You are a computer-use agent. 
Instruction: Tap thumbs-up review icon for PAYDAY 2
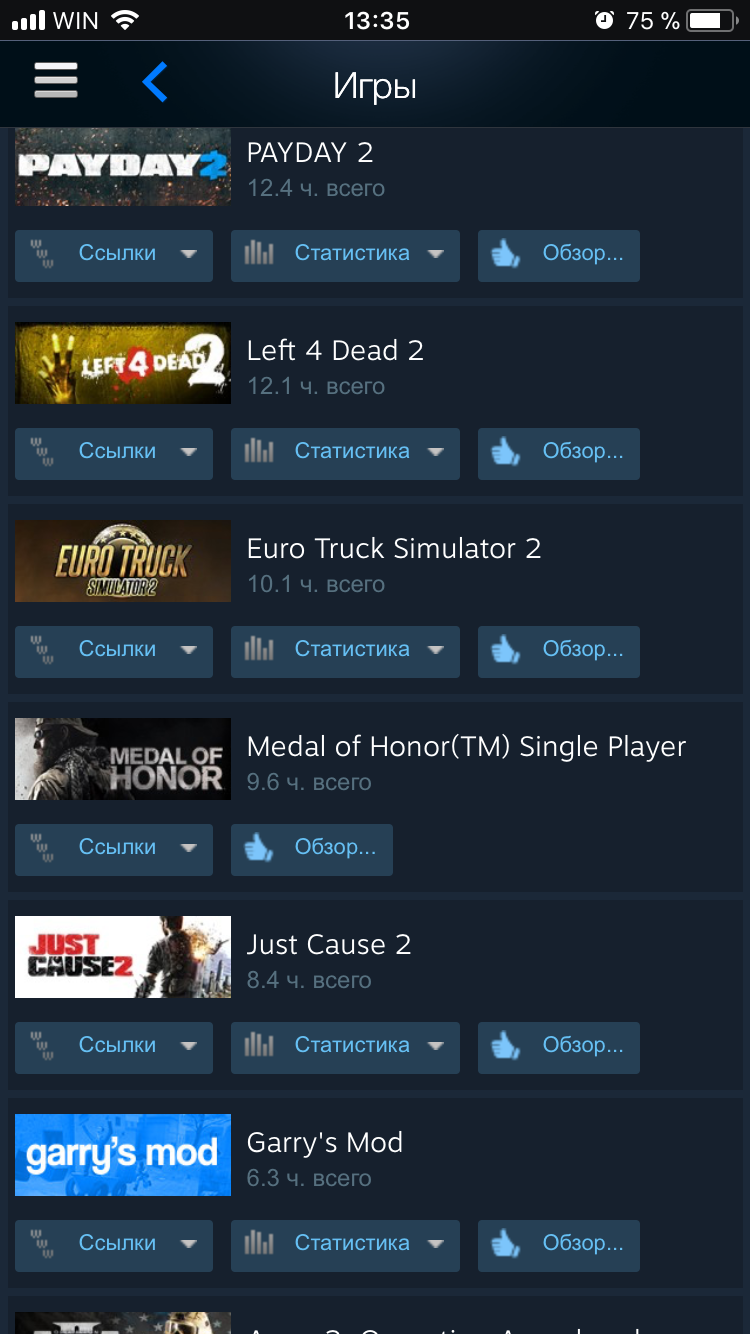506,255
